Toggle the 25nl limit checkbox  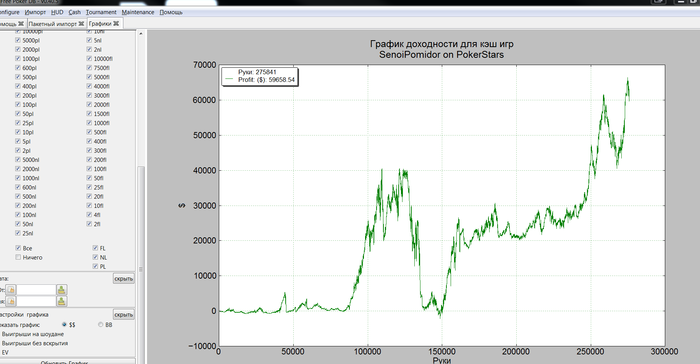pyautogui.click(x=18, y=233)
